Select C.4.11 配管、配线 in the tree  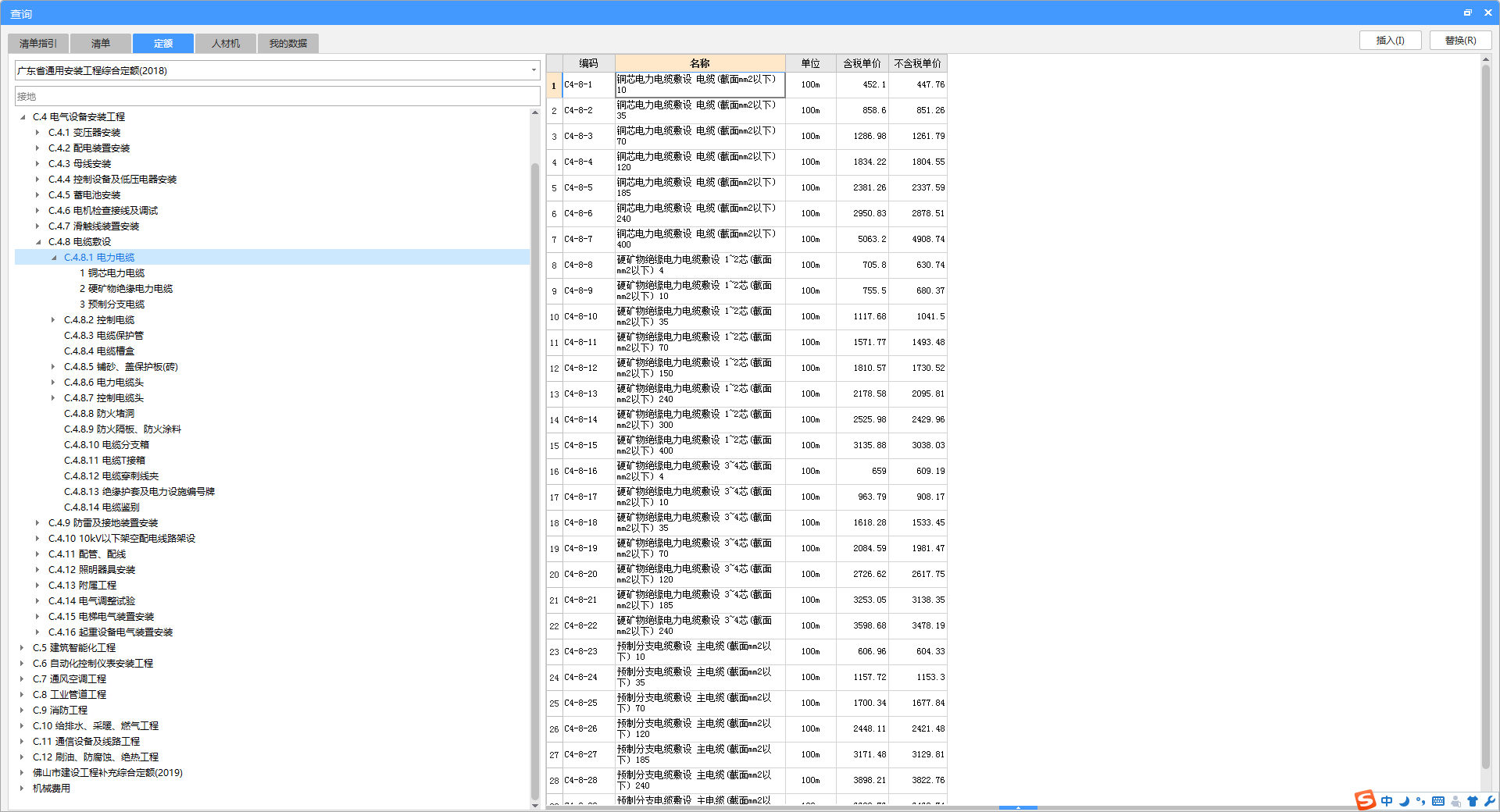(x=87, y=554)
